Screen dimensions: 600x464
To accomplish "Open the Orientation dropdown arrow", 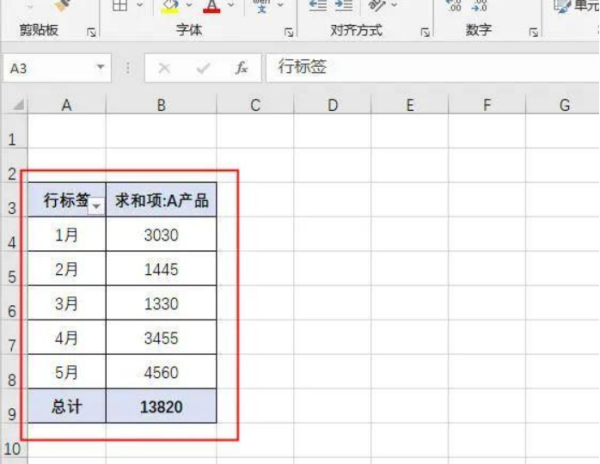I will (394, 5).
